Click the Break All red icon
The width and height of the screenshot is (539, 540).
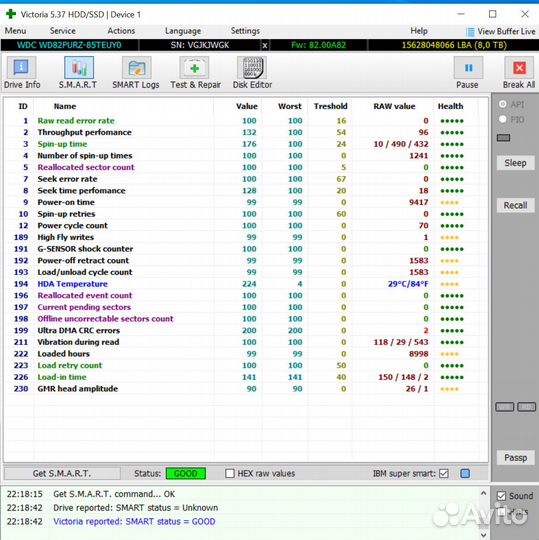click(519, 68)
